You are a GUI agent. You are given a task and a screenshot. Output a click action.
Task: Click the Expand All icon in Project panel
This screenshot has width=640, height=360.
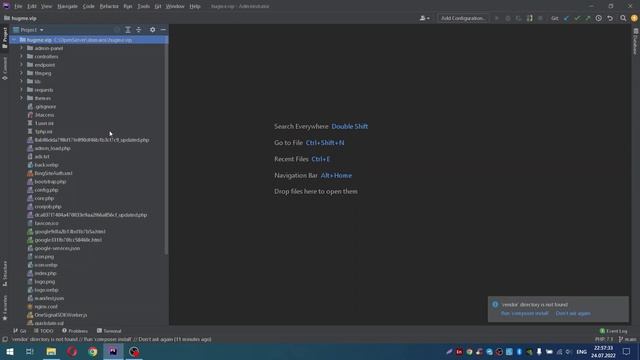tap(128, 30)
